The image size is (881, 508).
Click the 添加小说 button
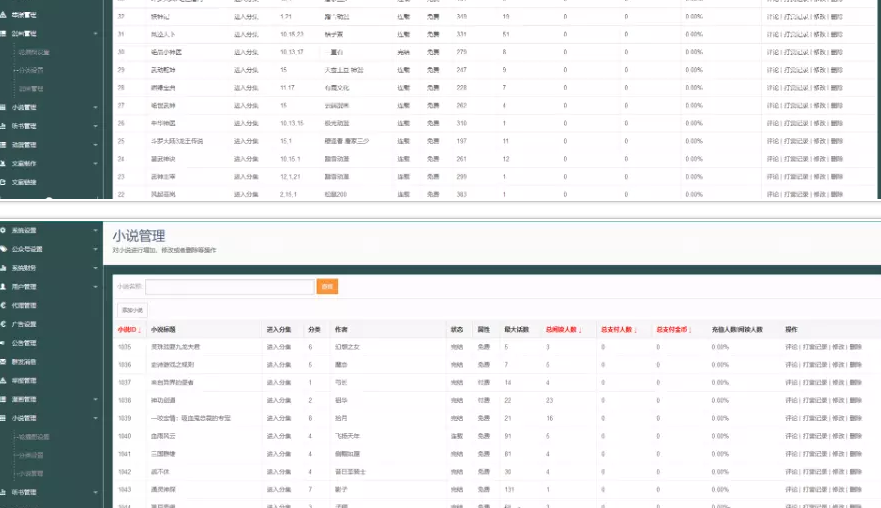click(x=132, y=310)
